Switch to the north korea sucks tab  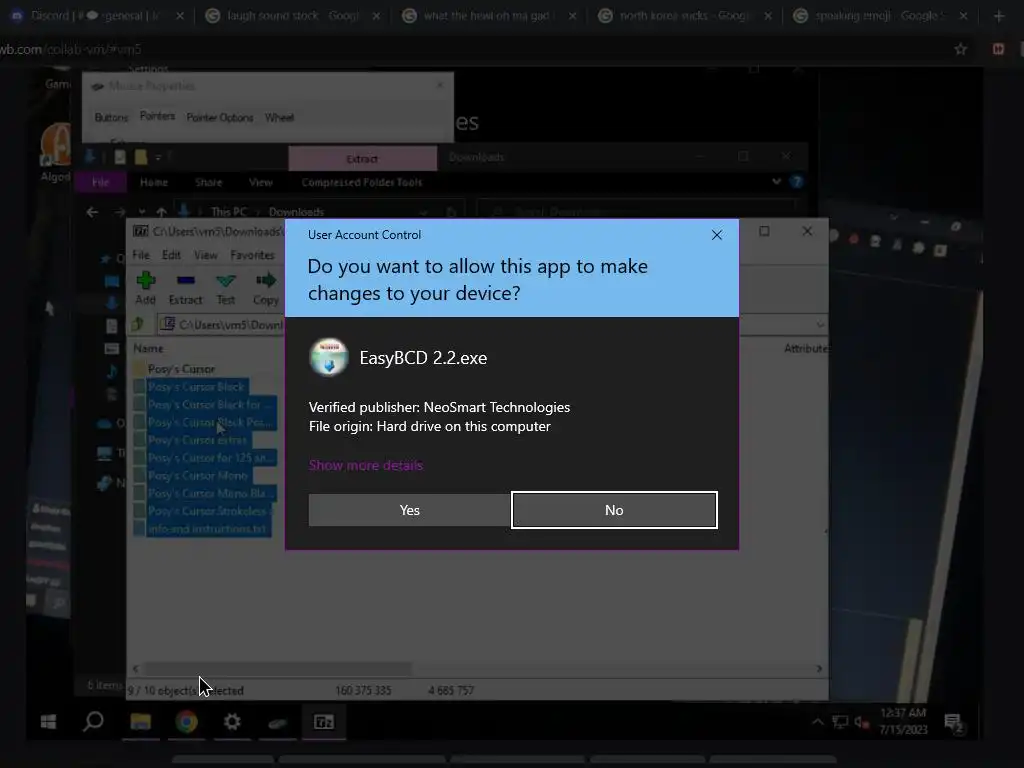click(x=683, y=16)
